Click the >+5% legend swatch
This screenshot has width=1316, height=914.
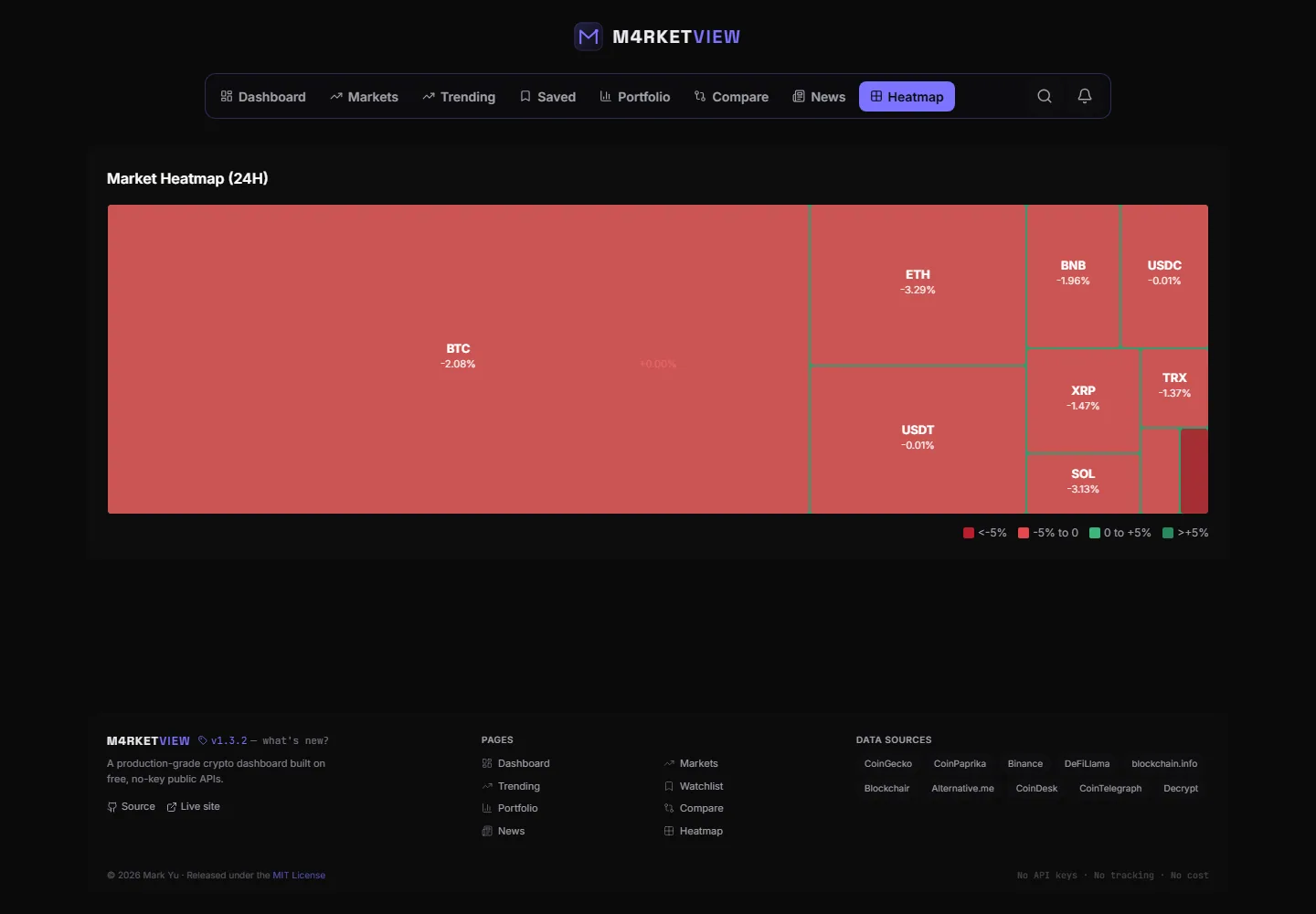coord(1168,533)
